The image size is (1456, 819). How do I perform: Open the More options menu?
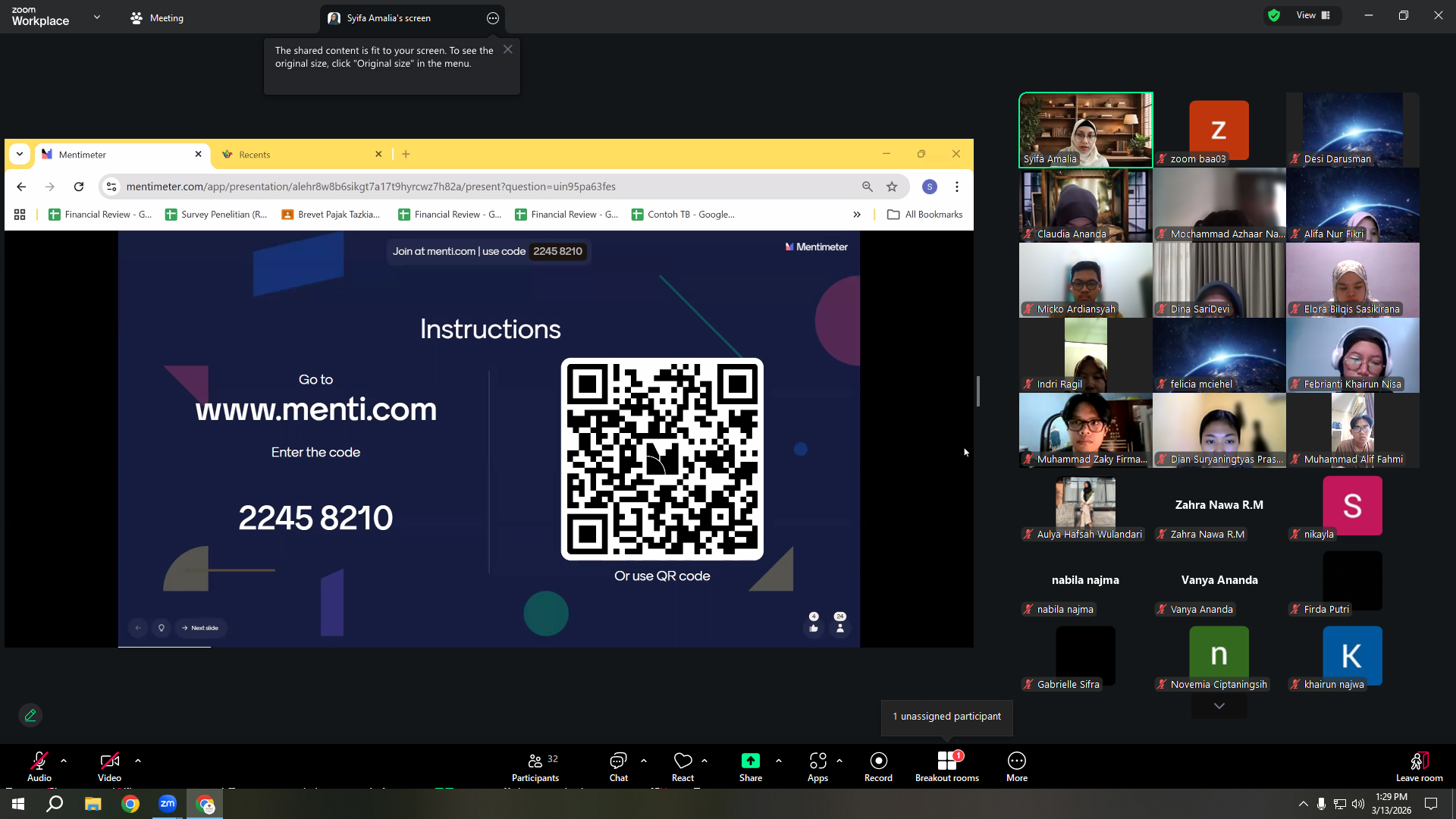click(1017, 766)
